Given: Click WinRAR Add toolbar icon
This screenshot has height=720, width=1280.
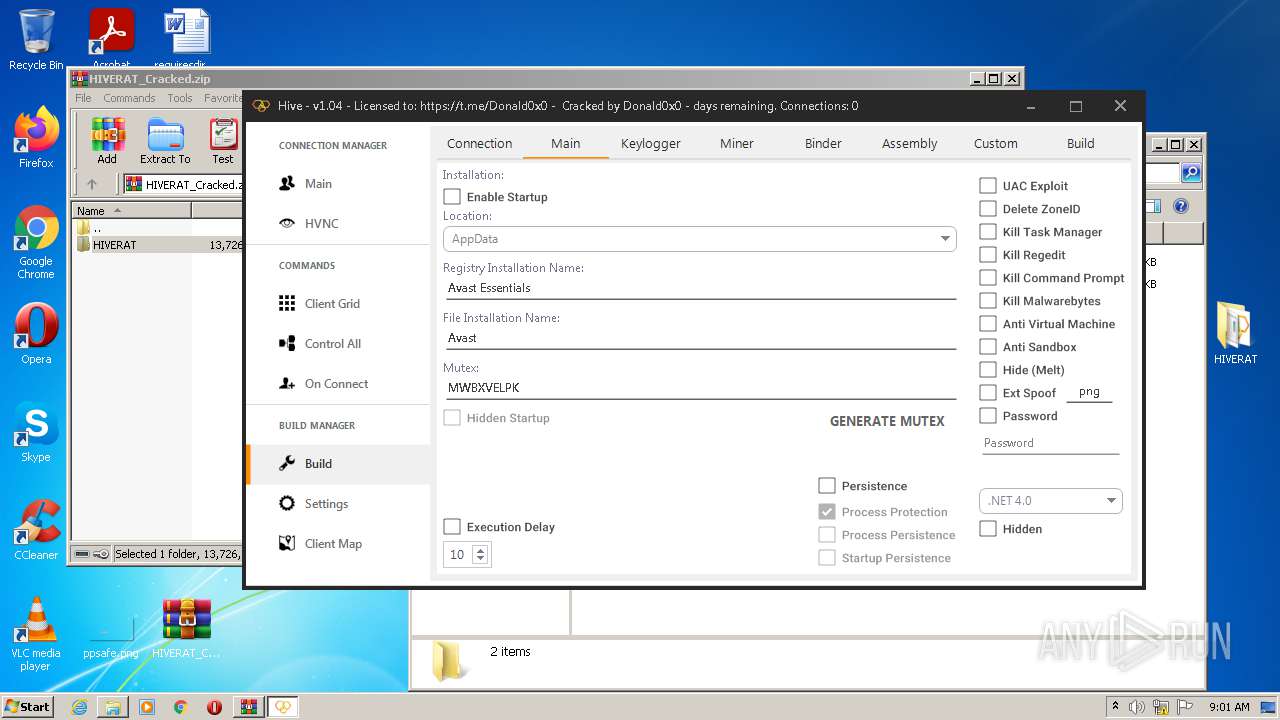Looking at the screenshot, I should [107, 140].
